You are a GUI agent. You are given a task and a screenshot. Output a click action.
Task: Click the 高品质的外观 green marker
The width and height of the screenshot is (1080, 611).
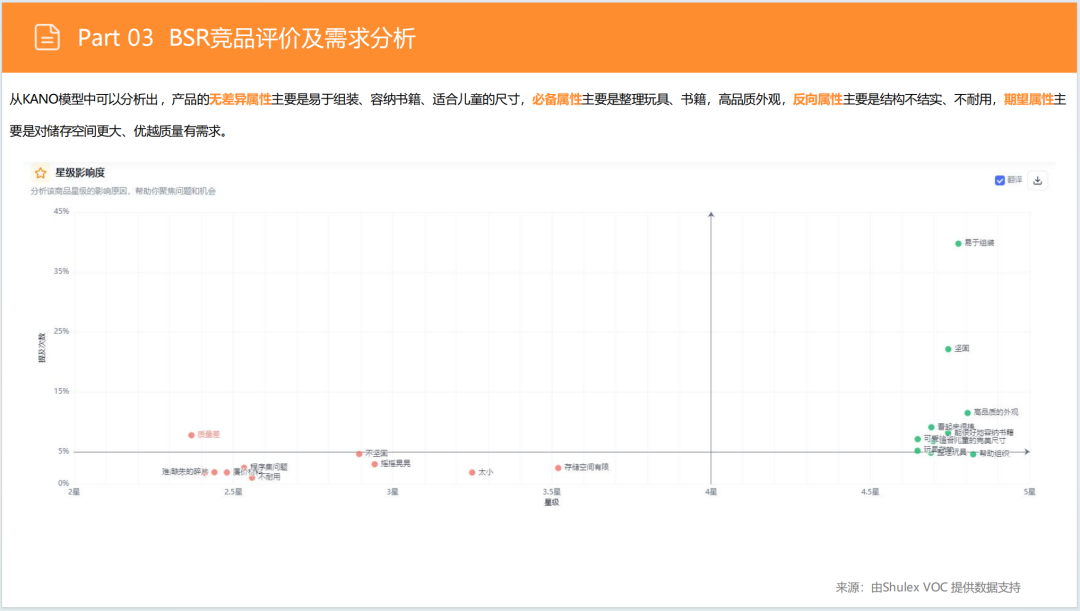[967, 413]
